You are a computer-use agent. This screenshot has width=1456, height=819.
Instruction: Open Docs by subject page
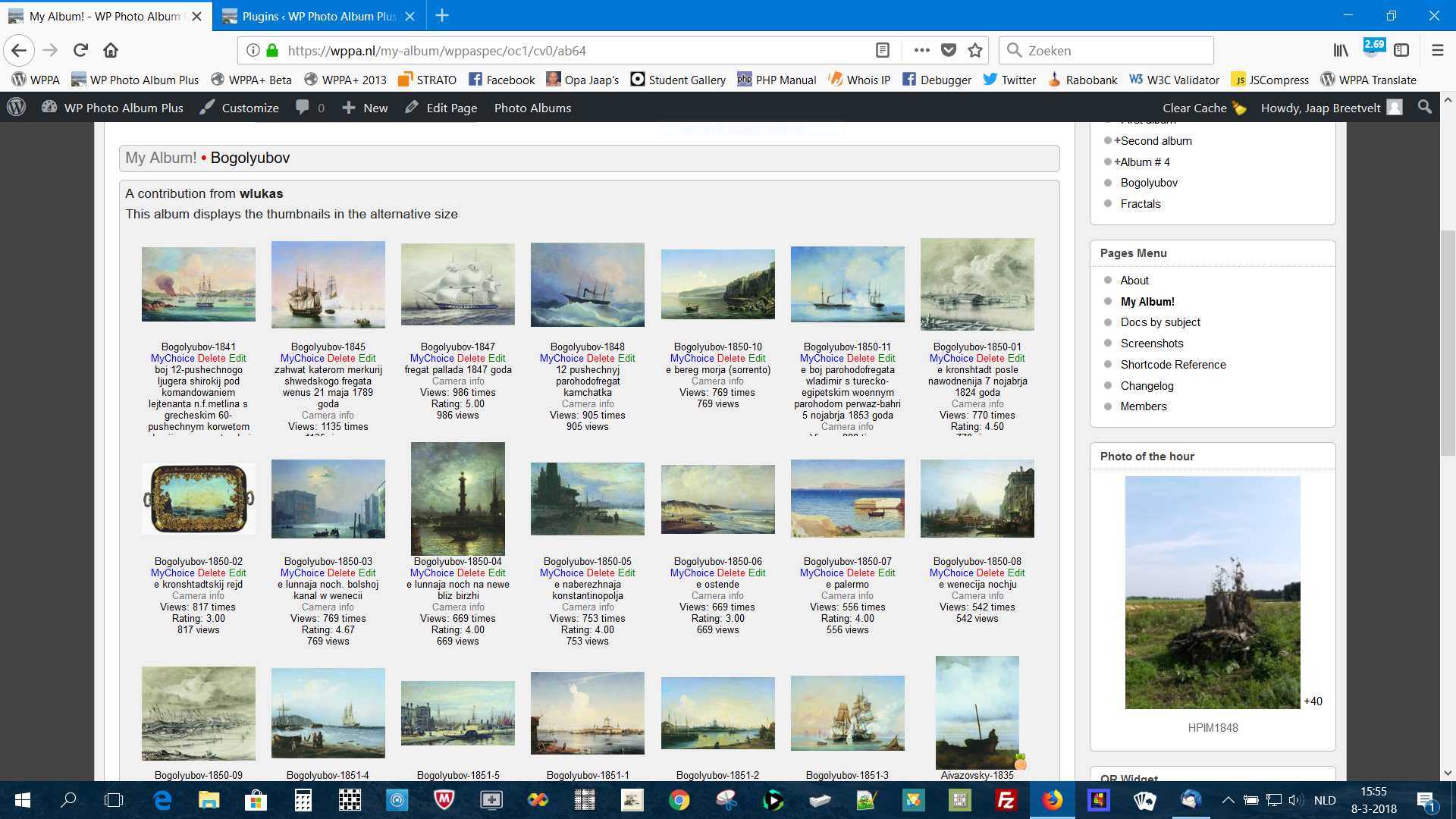tap(1160, 322)
